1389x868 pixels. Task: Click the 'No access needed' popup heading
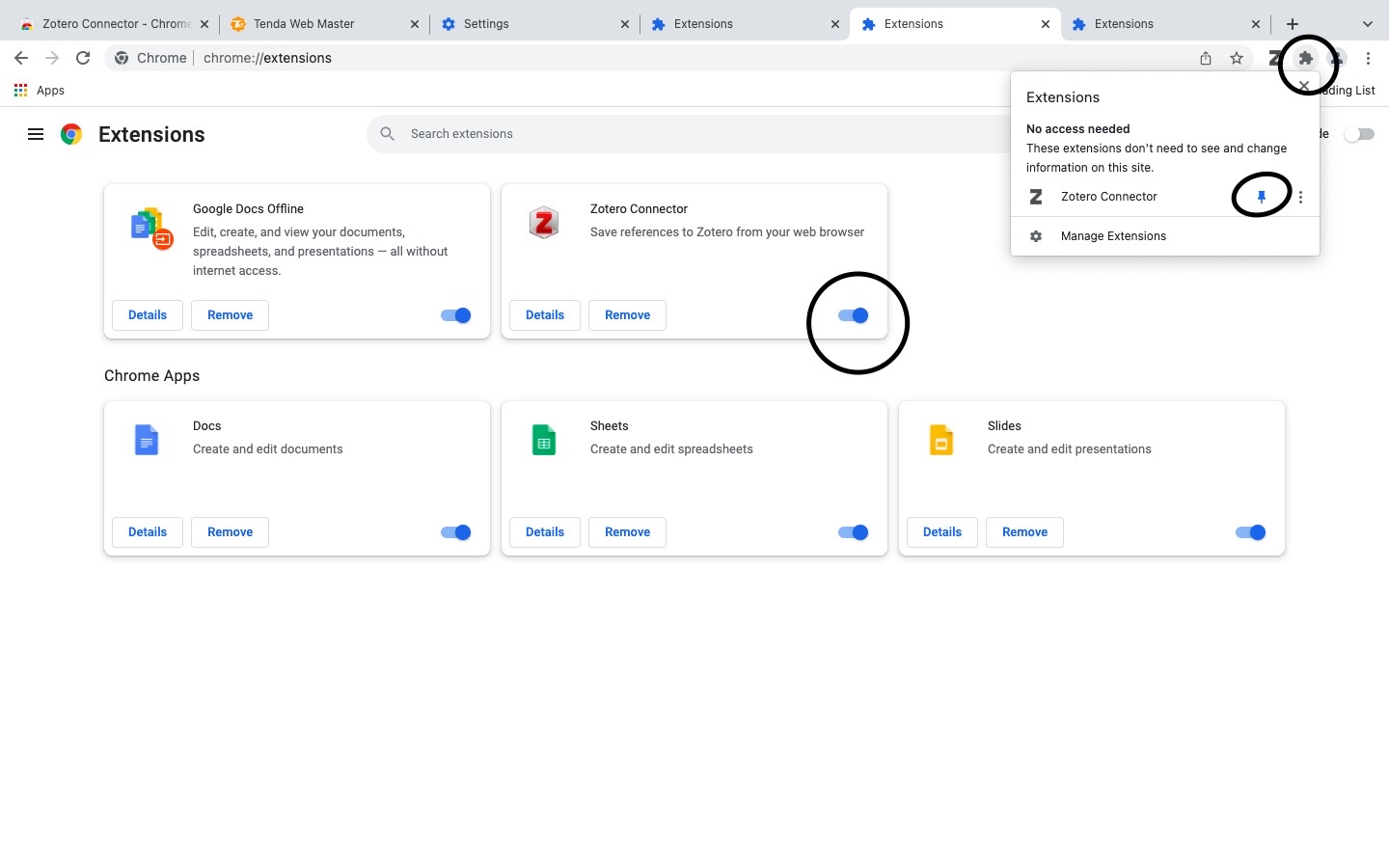1077,129
